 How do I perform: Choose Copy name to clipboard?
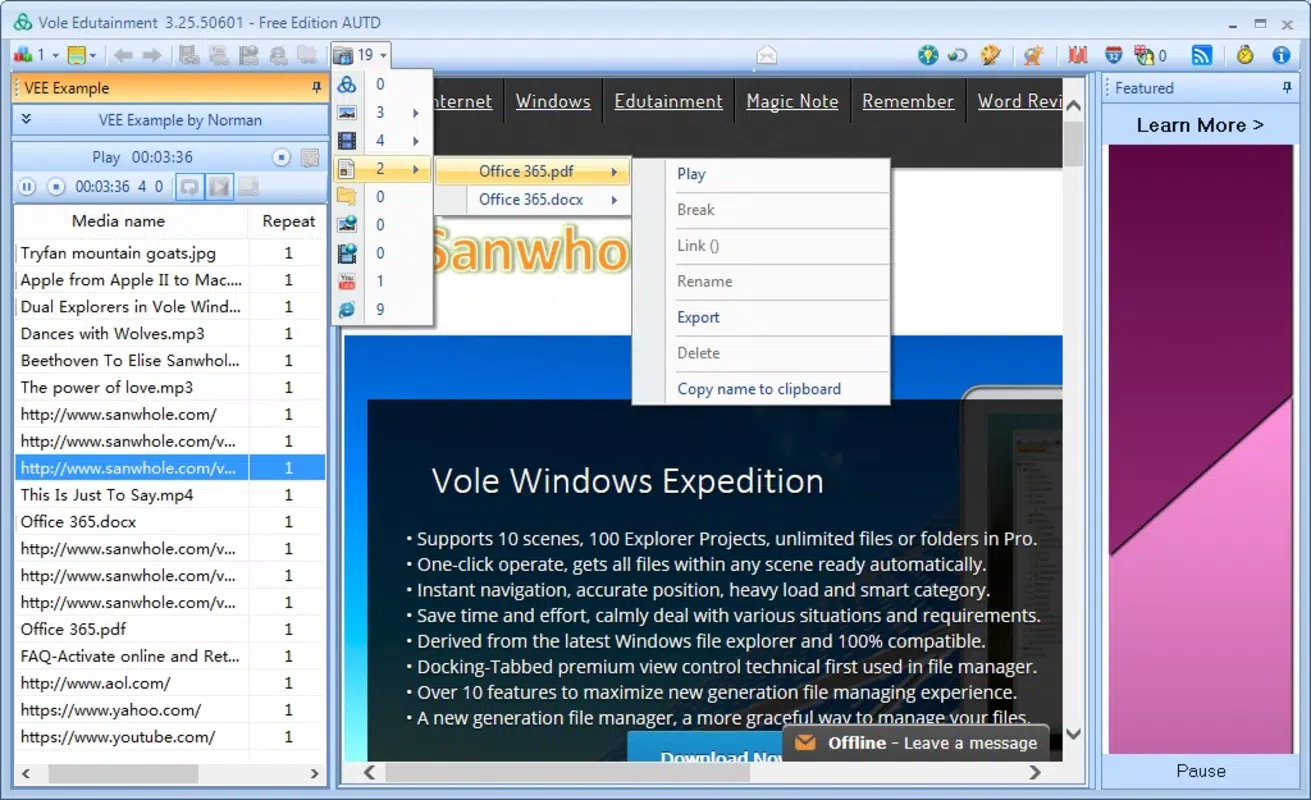click(x=761, y=389)
